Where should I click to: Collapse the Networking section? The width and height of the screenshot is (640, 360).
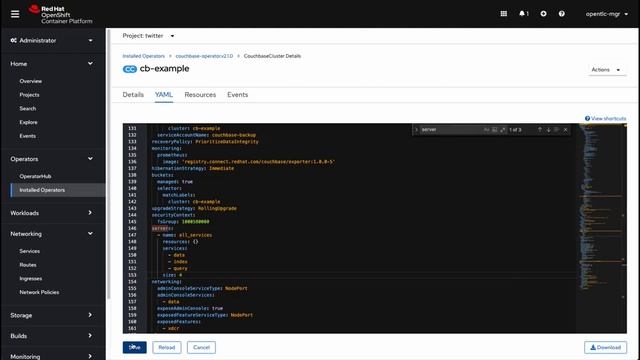click(x=52, y=233)
